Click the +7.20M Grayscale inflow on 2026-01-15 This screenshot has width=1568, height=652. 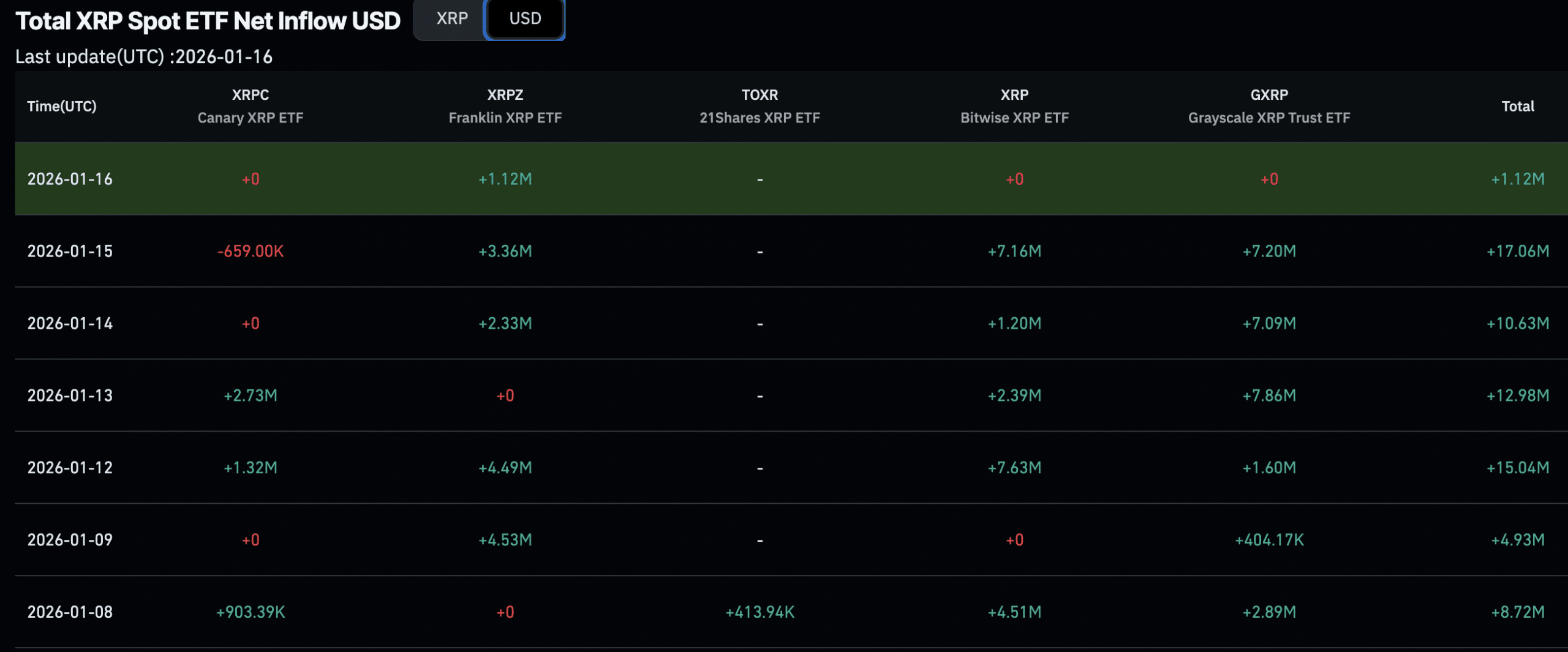1268,251
